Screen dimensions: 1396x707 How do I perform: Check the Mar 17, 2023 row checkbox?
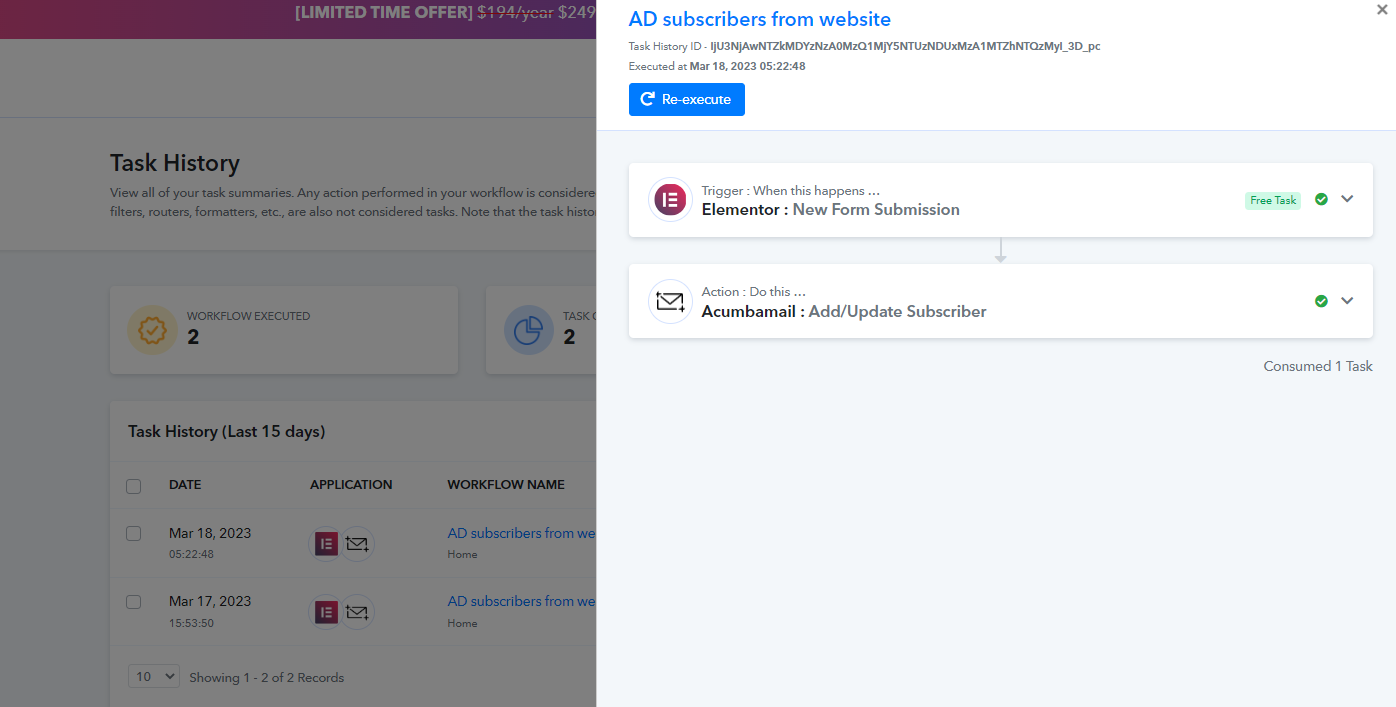point(133,602)
